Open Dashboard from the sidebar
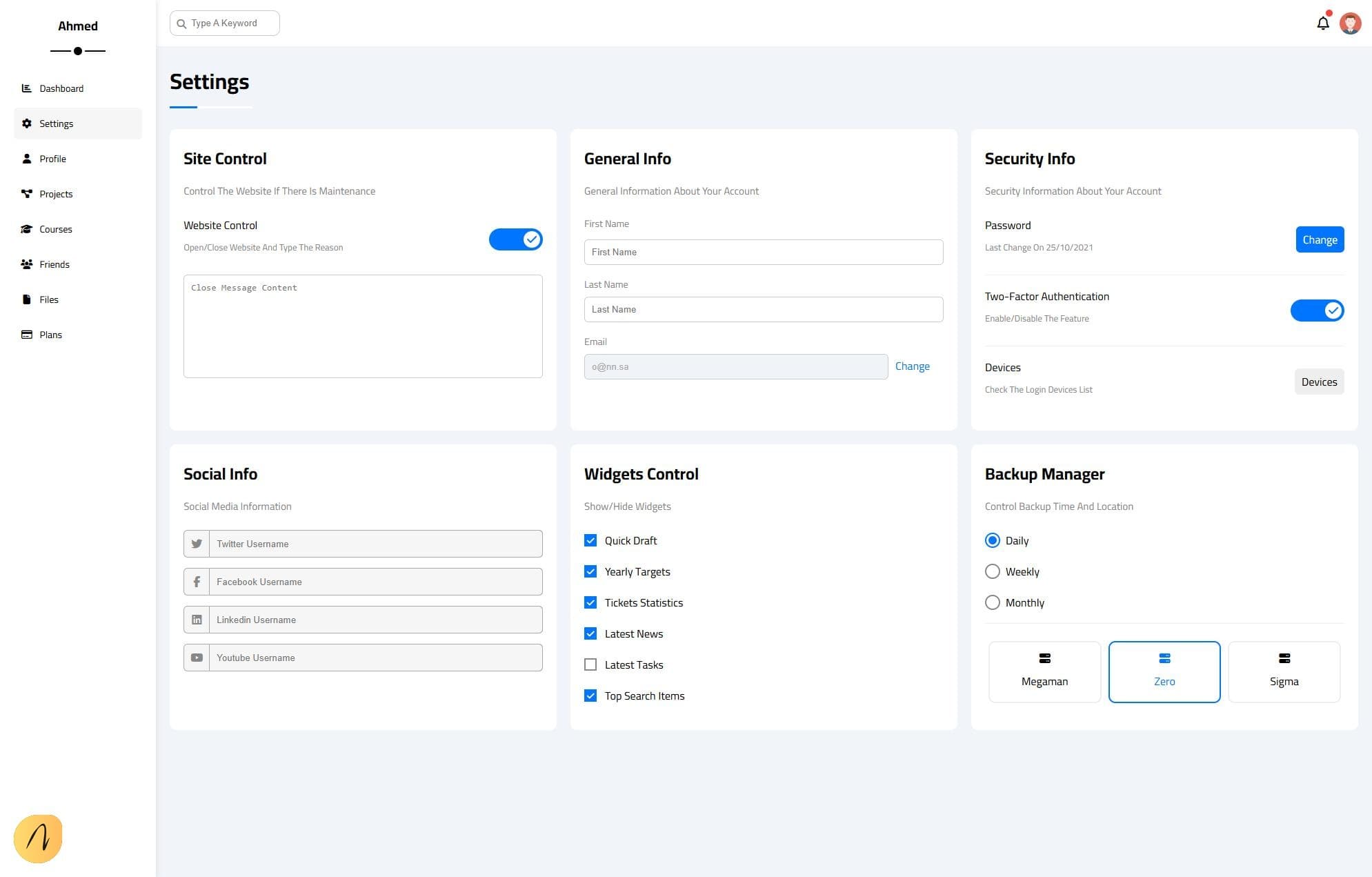 tap(61, 88)
